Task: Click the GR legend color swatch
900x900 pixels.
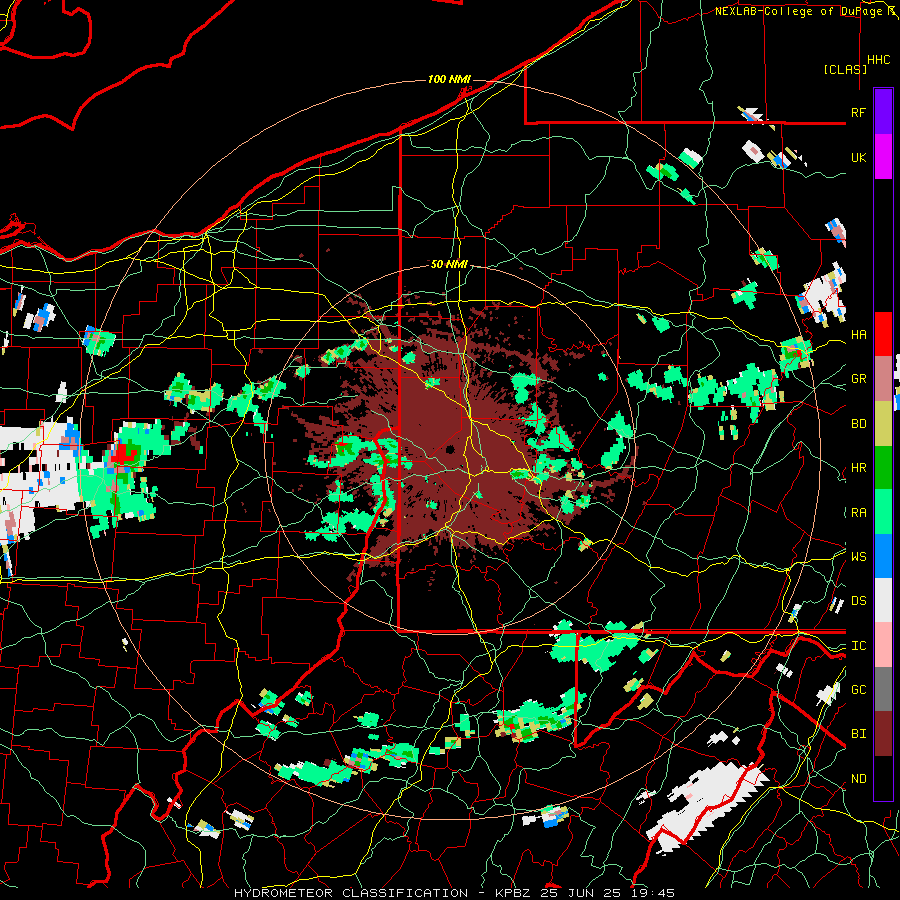Action: pyautogui.click(x=883, y=379)
